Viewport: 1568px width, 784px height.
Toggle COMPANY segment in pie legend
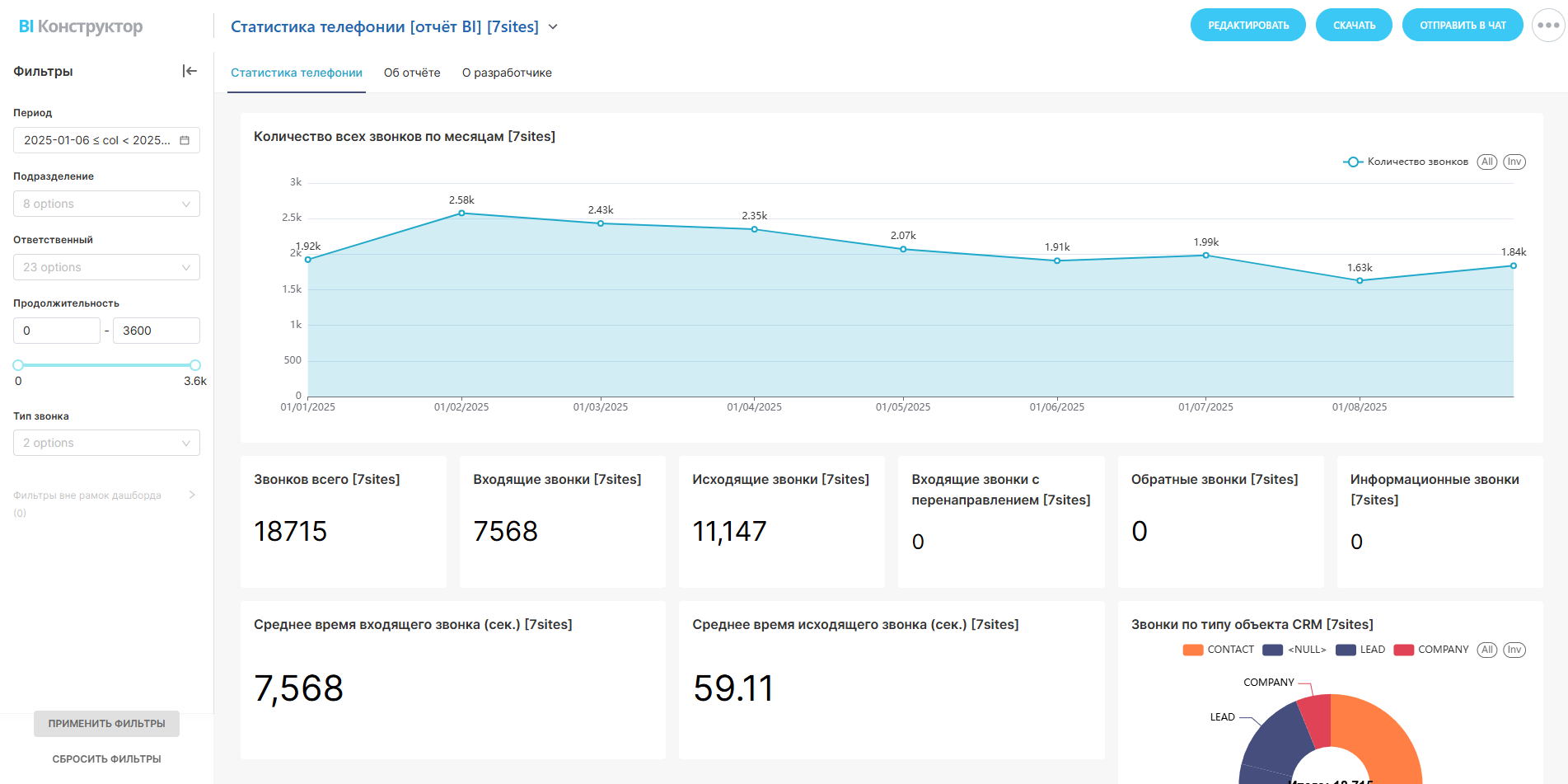[x=1430, y=650]
